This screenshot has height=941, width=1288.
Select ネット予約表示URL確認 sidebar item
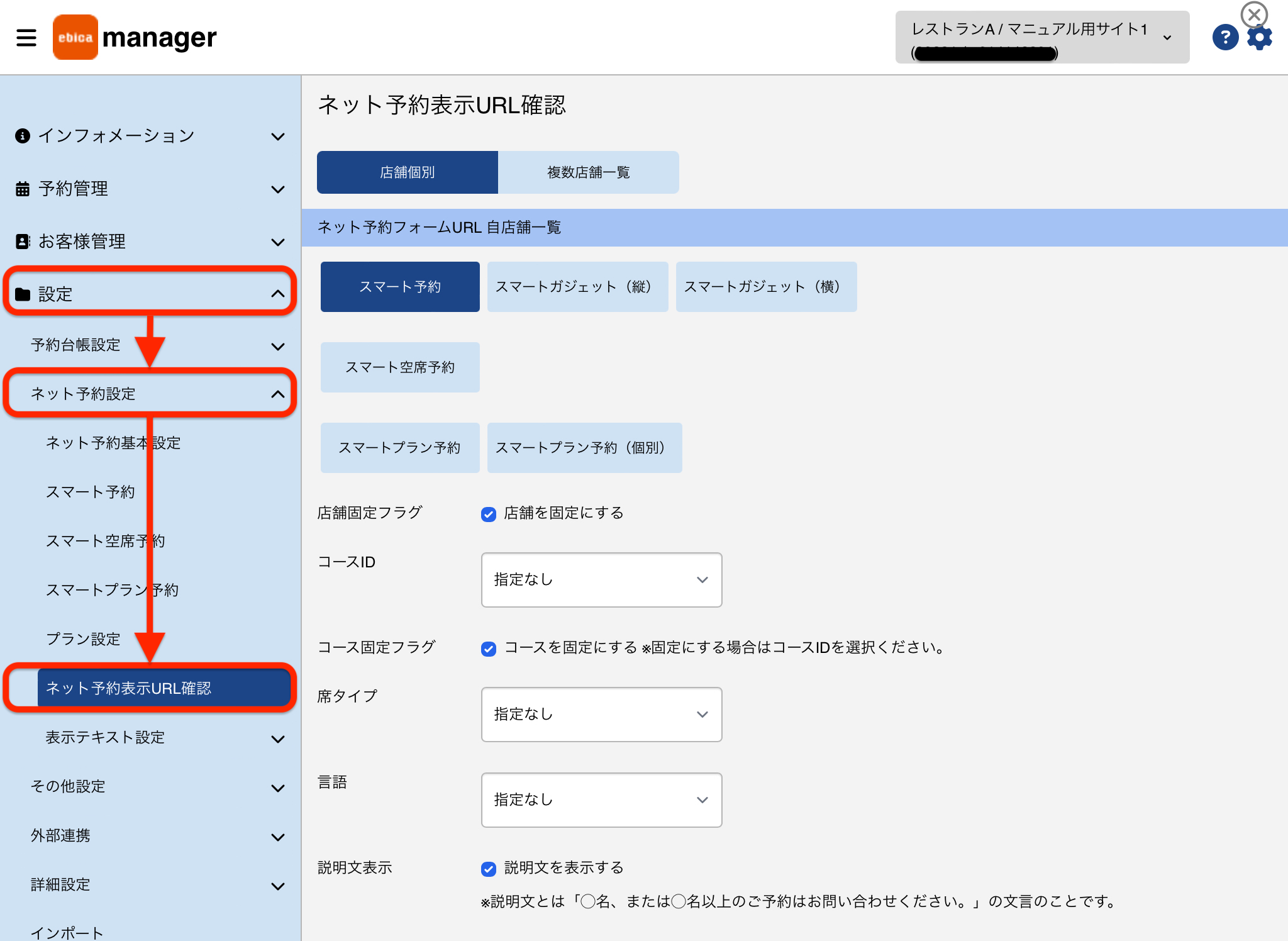164,688
